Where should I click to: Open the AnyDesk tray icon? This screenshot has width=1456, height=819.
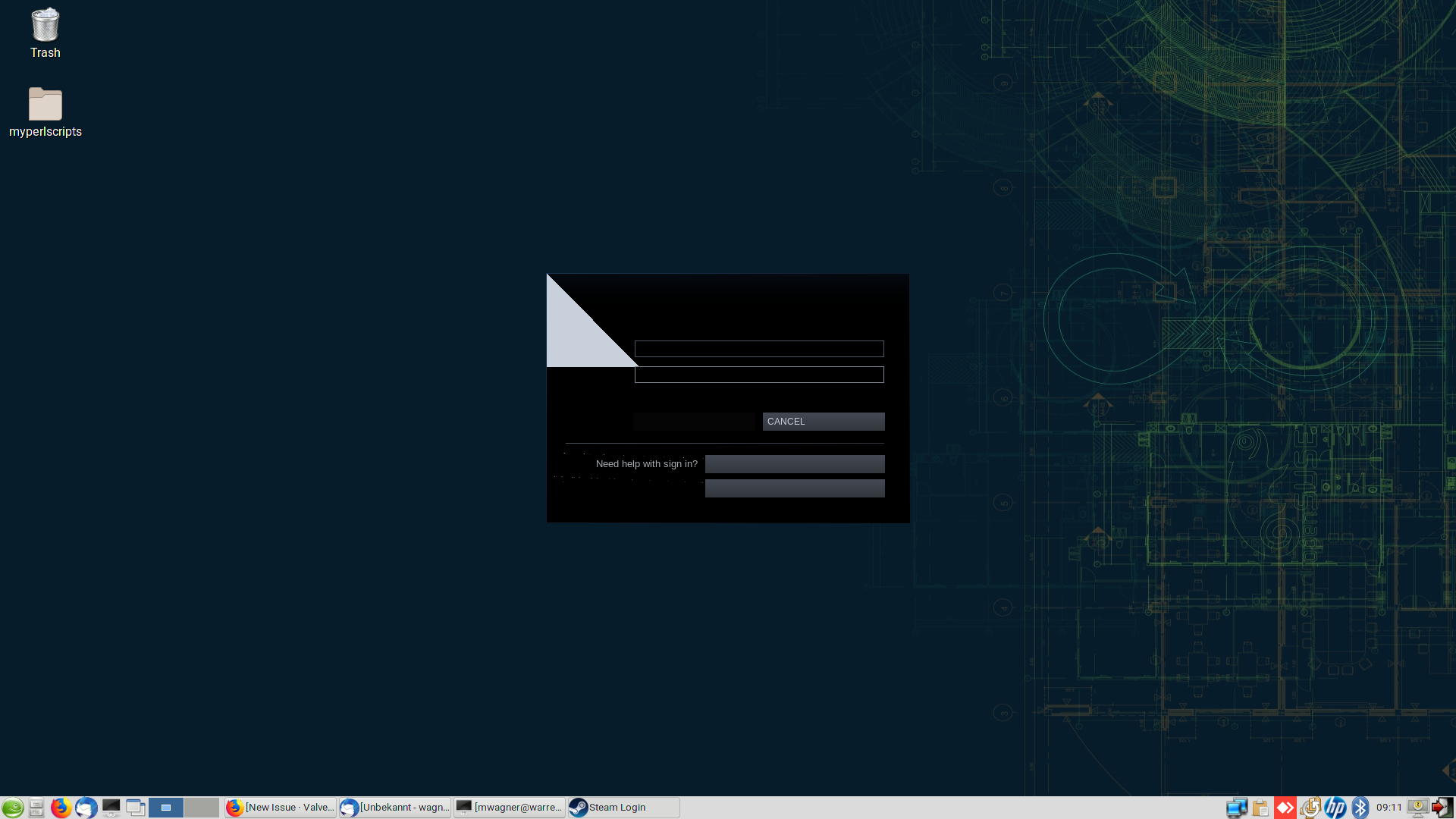coord(1285,808)
